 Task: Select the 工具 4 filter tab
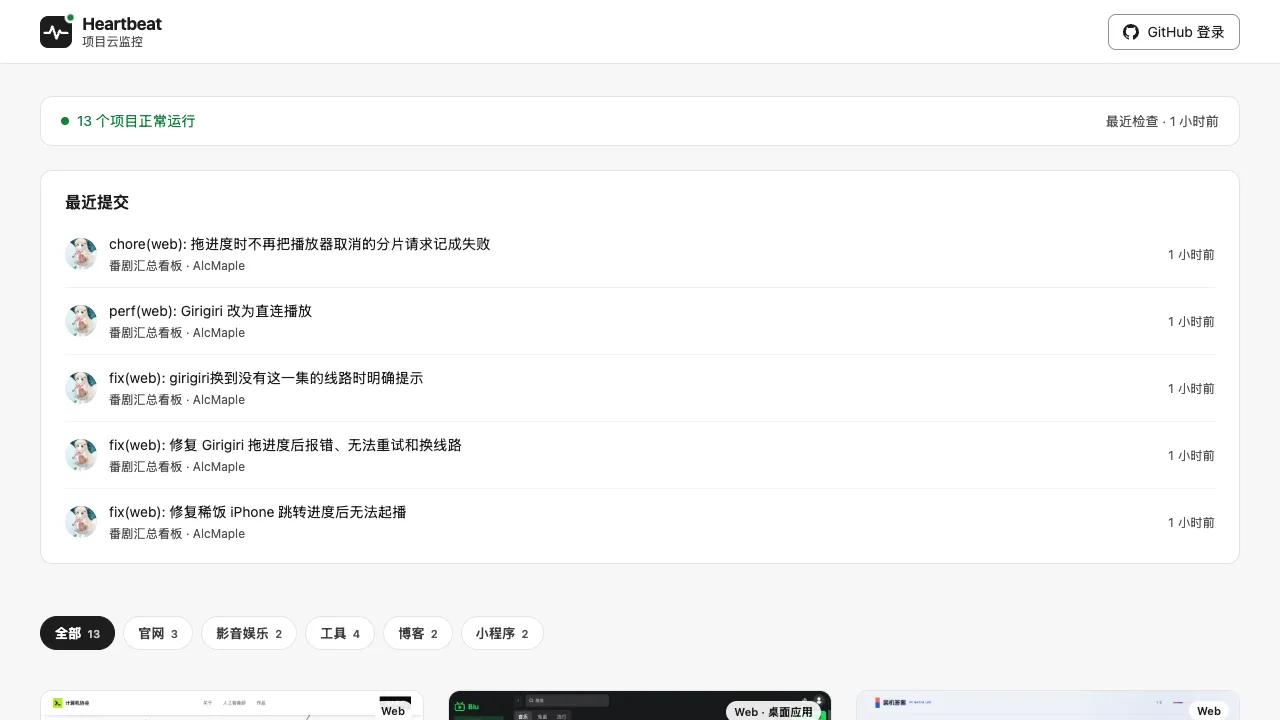(x=340, y=633)
